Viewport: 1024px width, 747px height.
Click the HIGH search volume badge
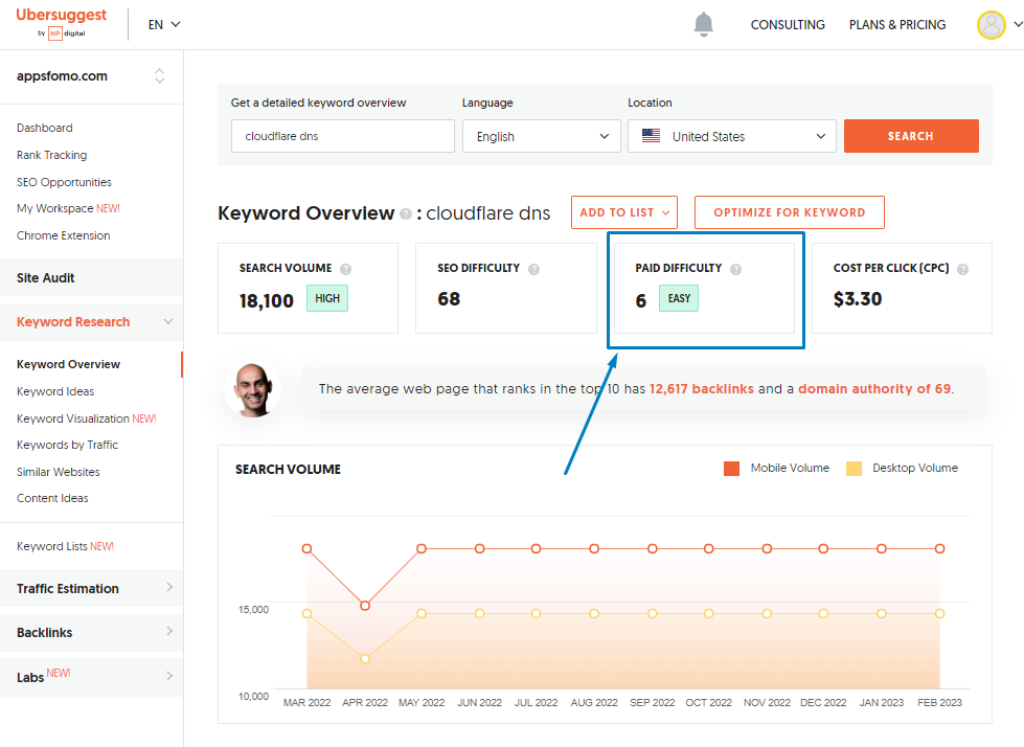pyautogui.click(x=327, y=298)
